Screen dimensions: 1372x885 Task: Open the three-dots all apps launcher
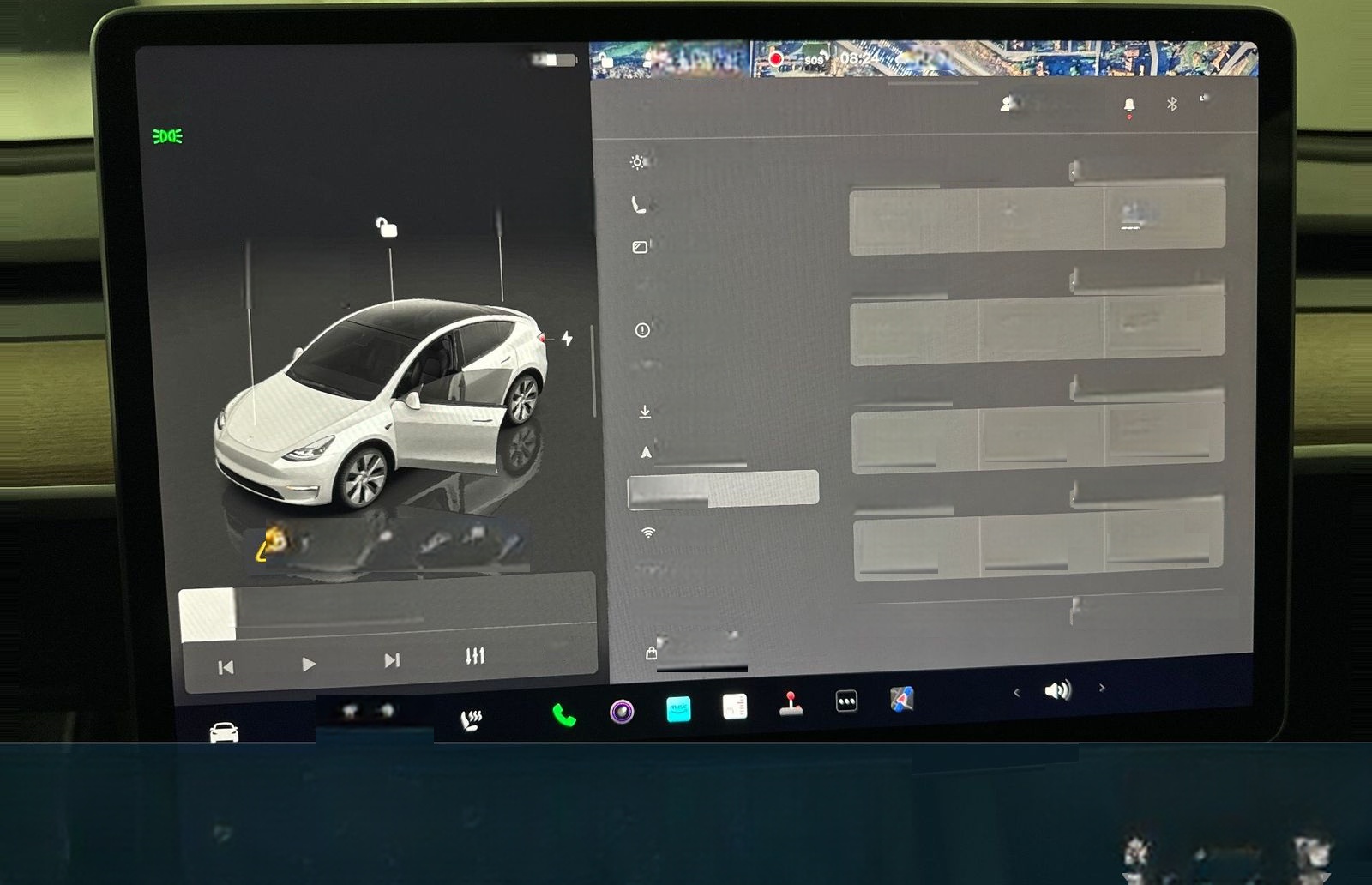(x=846, y=701)
